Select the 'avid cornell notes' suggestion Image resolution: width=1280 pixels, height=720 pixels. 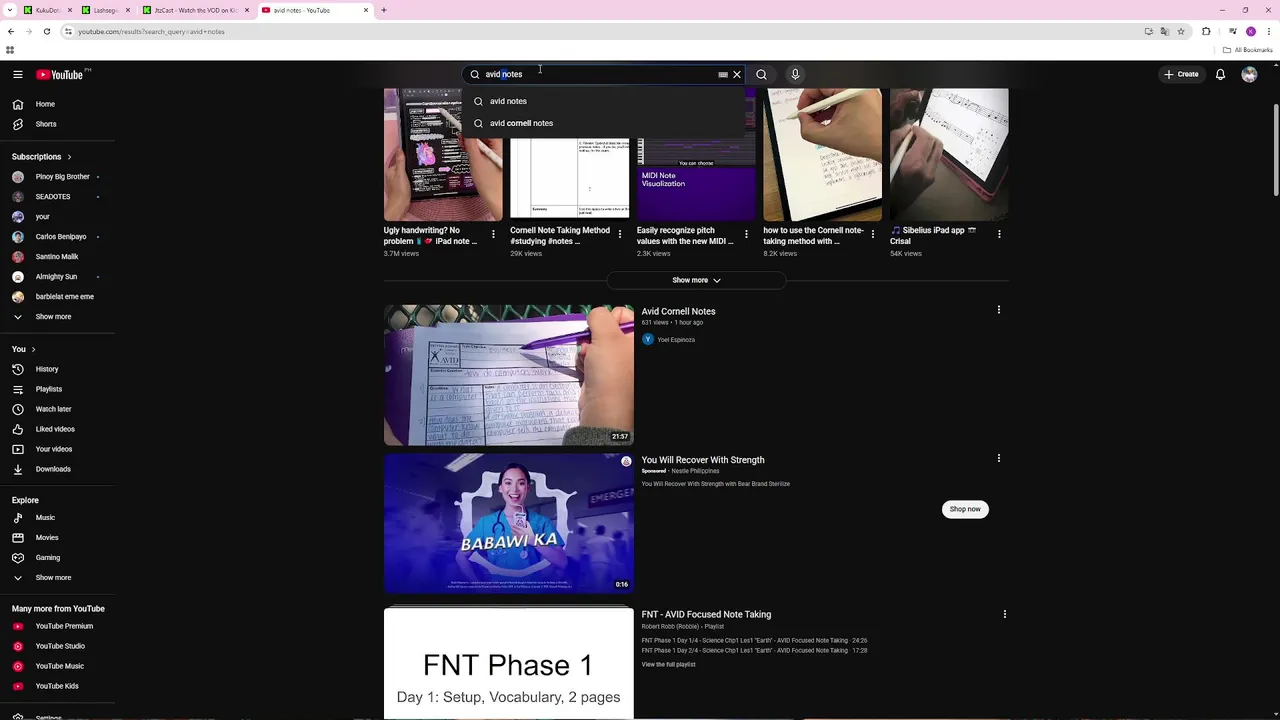point(604,123)
